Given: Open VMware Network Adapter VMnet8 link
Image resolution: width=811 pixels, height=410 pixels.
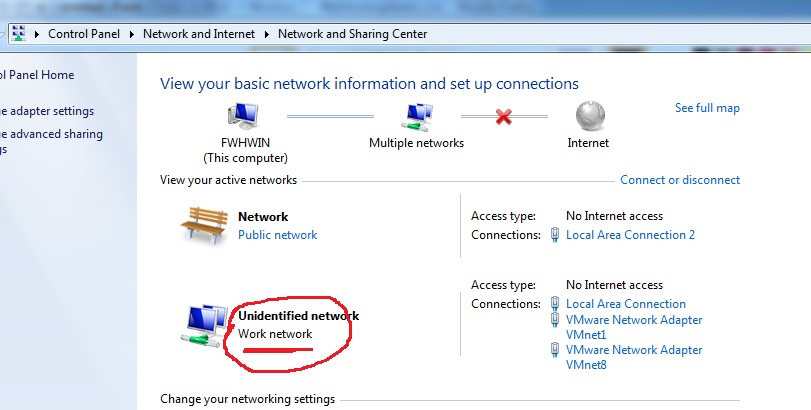Looking at the screenshot, I should [x=634, y=357].
